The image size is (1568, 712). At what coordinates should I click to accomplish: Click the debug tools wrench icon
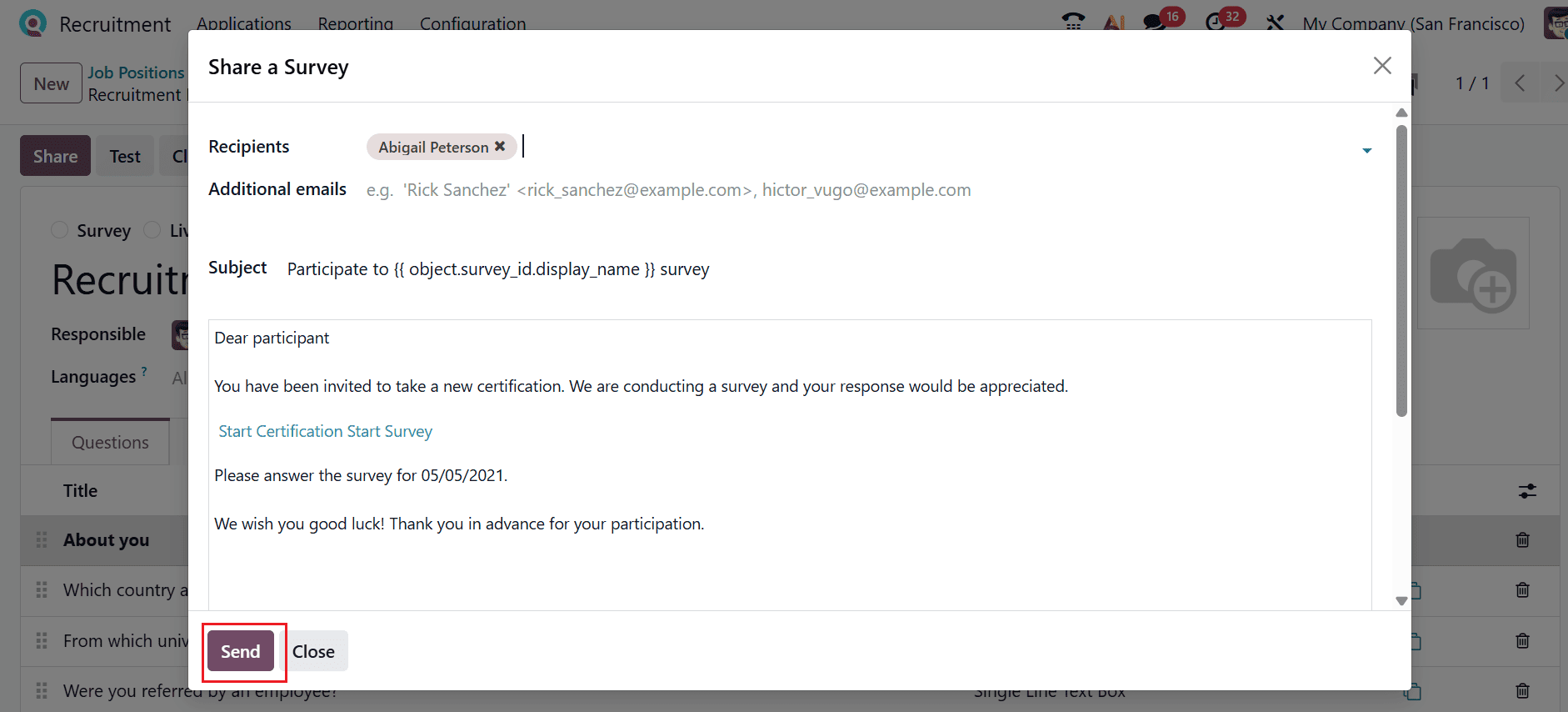tap(1275, 23)
